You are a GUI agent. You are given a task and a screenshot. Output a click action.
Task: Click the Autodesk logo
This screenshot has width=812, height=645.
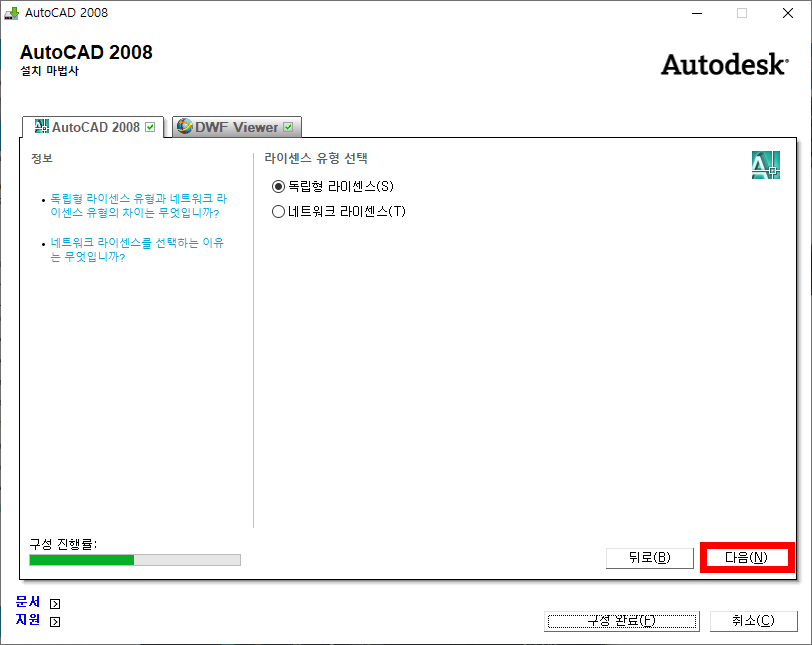click(724, 65)
